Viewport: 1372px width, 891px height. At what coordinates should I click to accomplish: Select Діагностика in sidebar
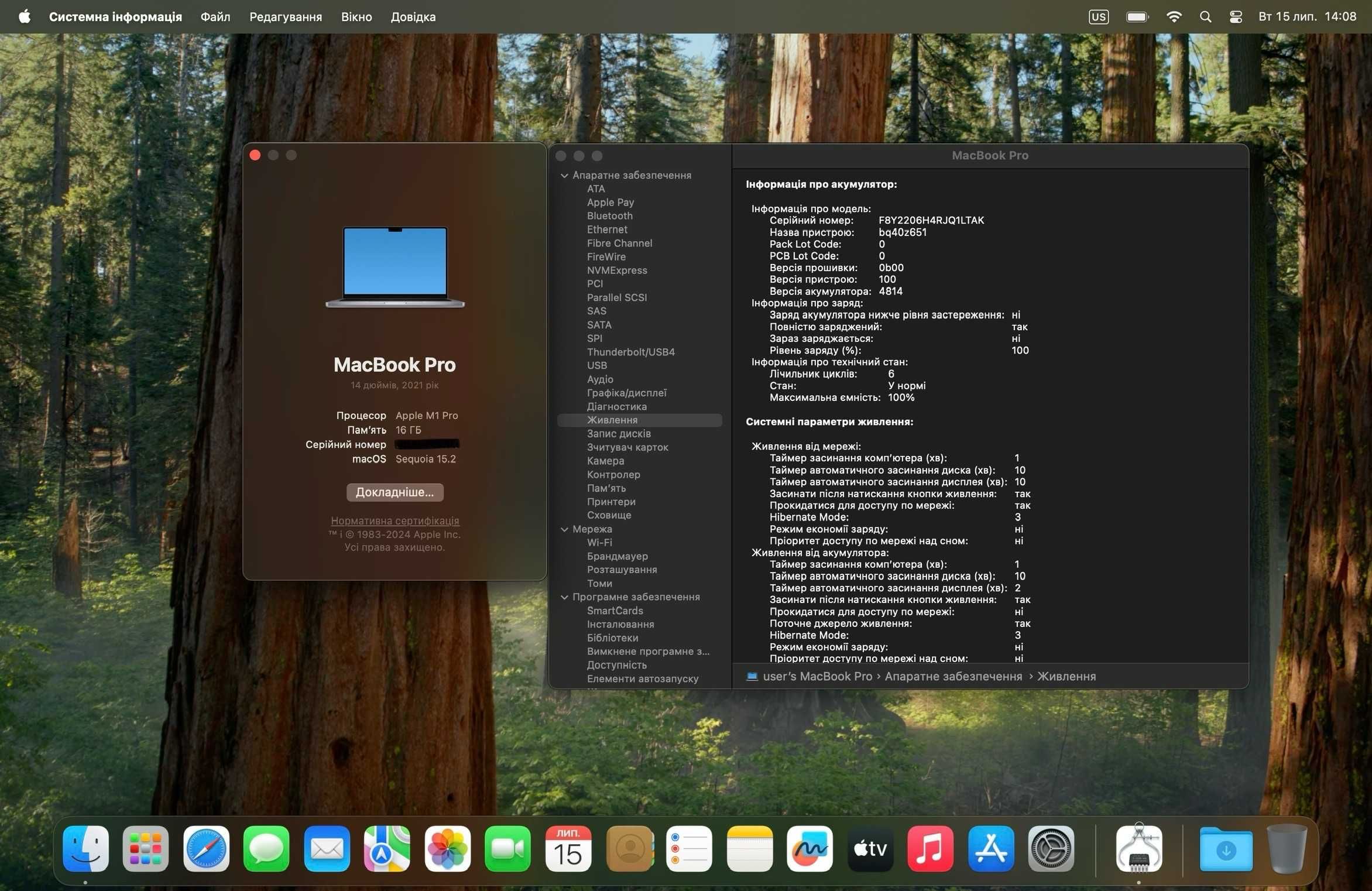616,406
